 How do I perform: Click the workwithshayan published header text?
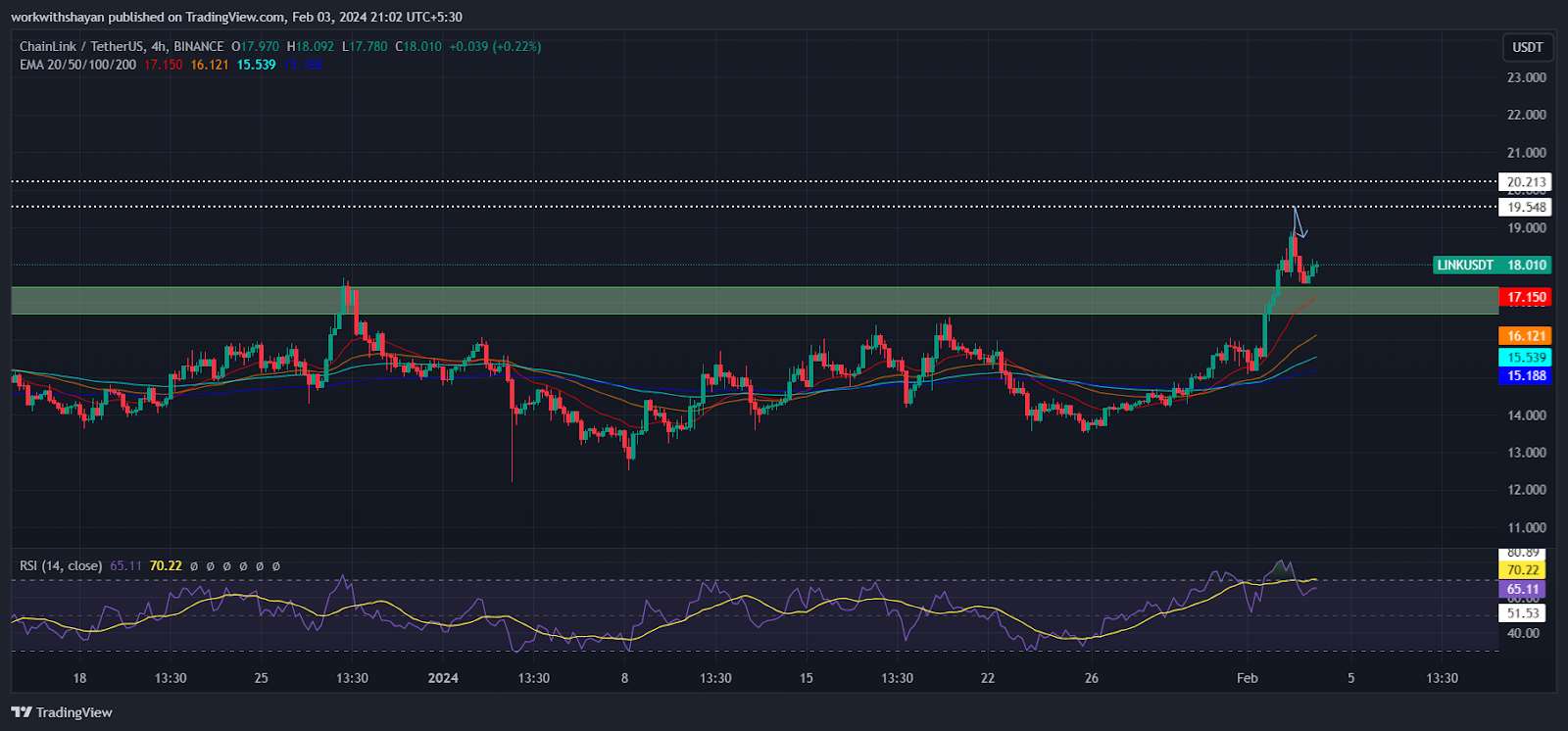click(x=236, y=17)
